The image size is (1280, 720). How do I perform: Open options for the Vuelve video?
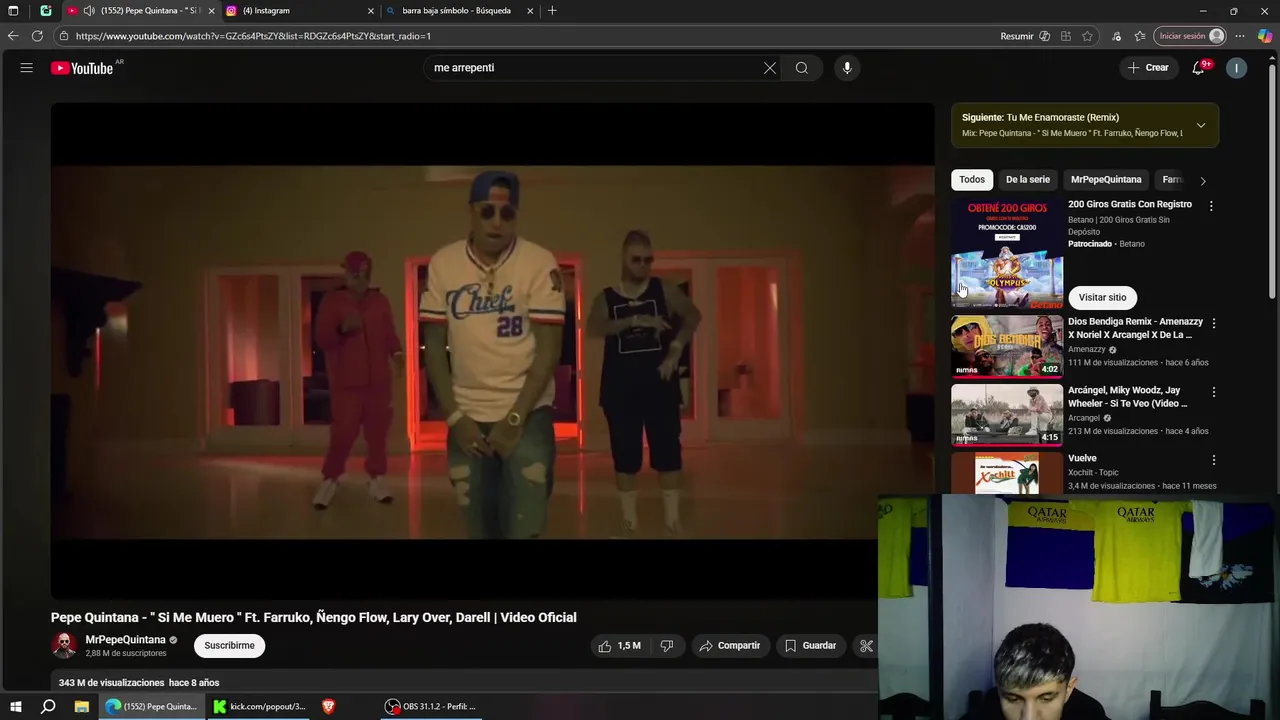[x=1214, y=460]
